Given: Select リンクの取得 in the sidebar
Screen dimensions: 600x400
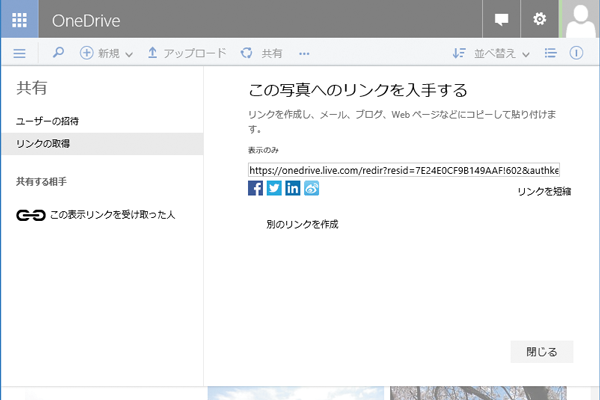Looking at the screenshot, I should click(102, 144).
